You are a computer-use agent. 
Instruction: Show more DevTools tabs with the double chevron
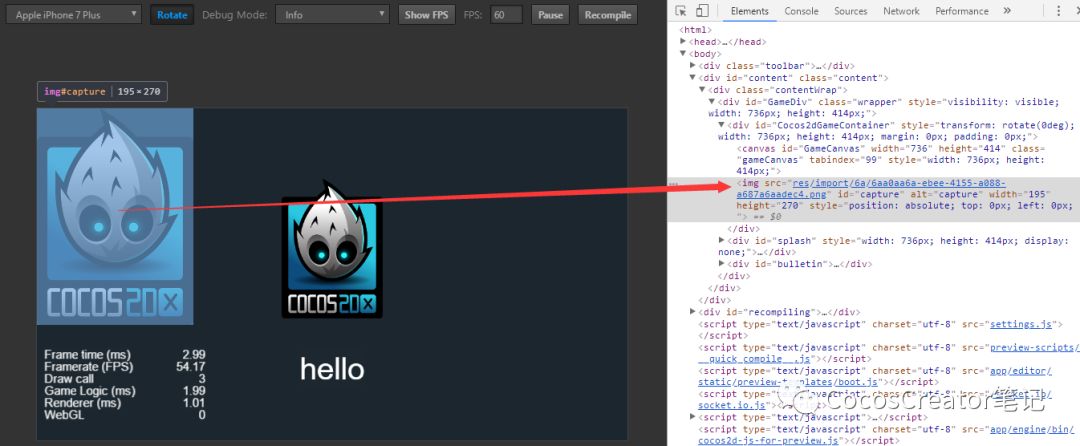coord(1007,10)
